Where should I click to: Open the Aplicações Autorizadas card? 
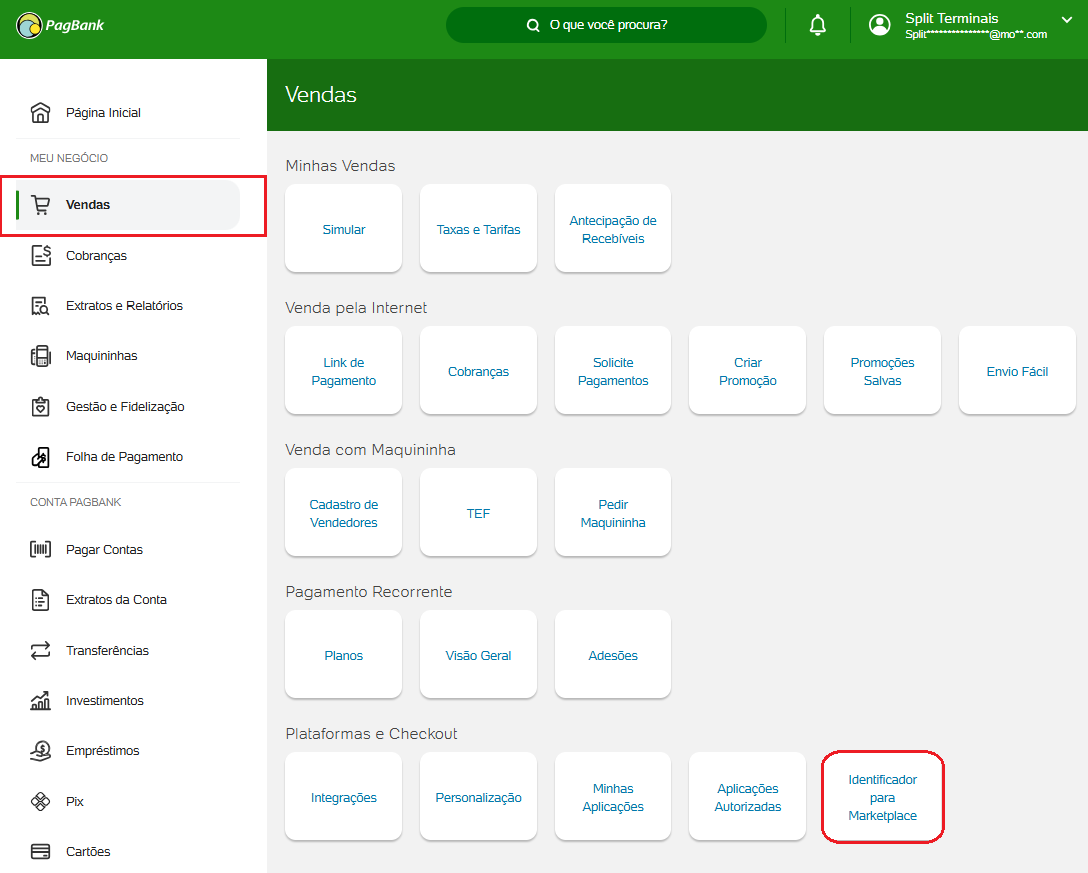[x=747, y=797]
